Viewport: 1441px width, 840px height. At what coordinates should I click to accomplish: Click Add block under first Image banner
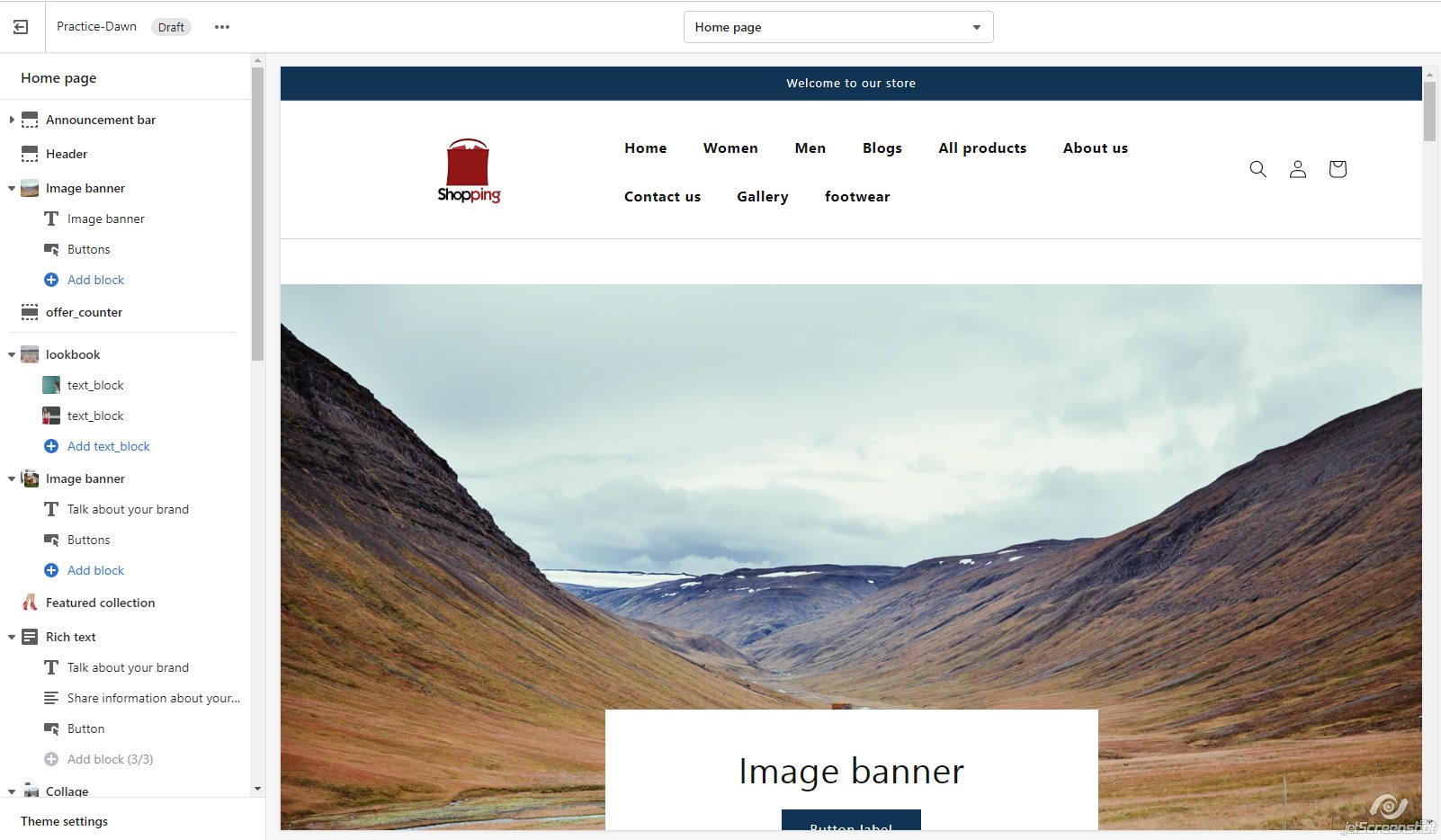click(x=95, y=280)
